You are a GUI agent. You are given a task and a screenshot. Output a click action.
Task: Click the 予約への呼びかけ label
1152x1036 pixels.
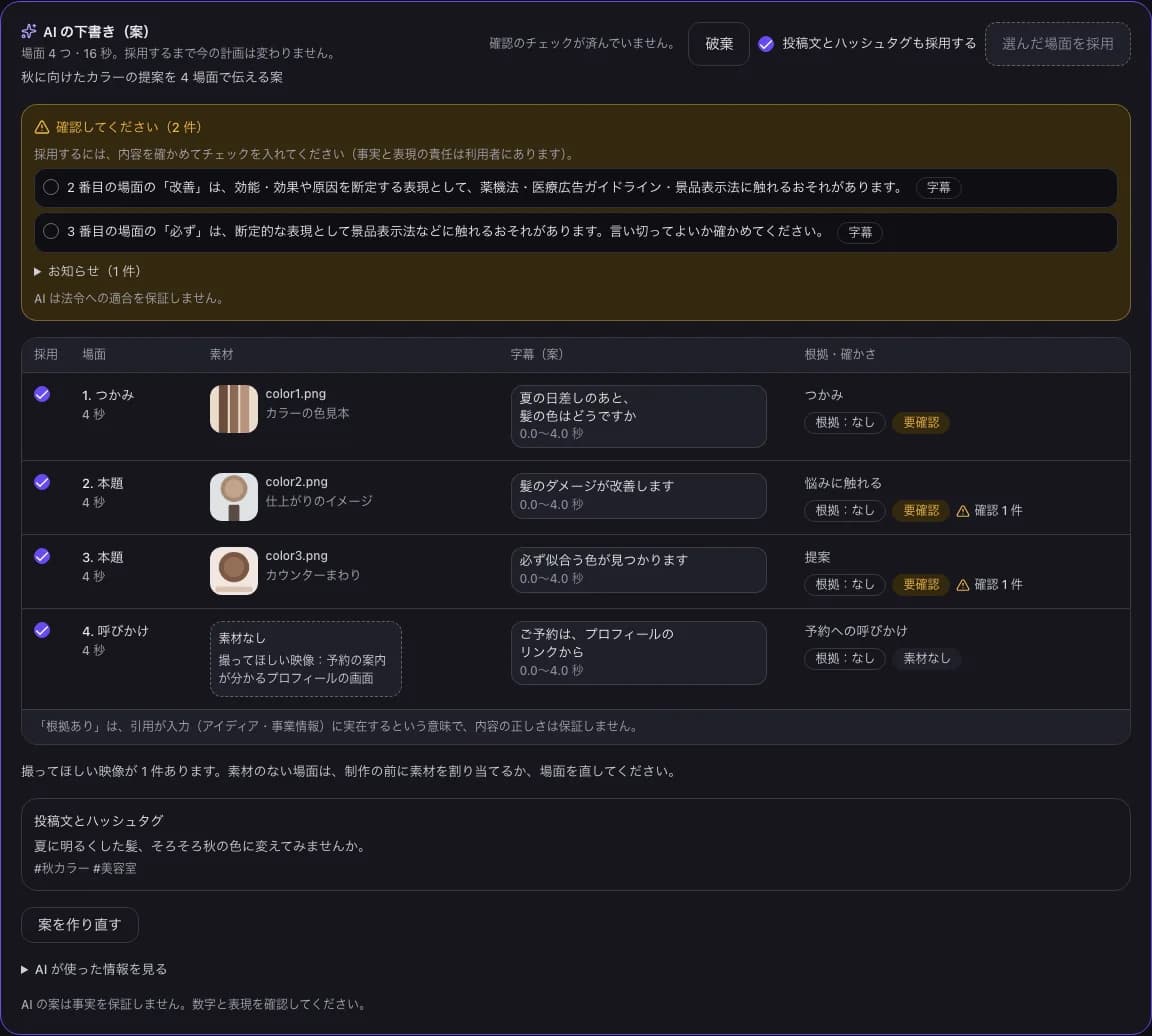856,631
